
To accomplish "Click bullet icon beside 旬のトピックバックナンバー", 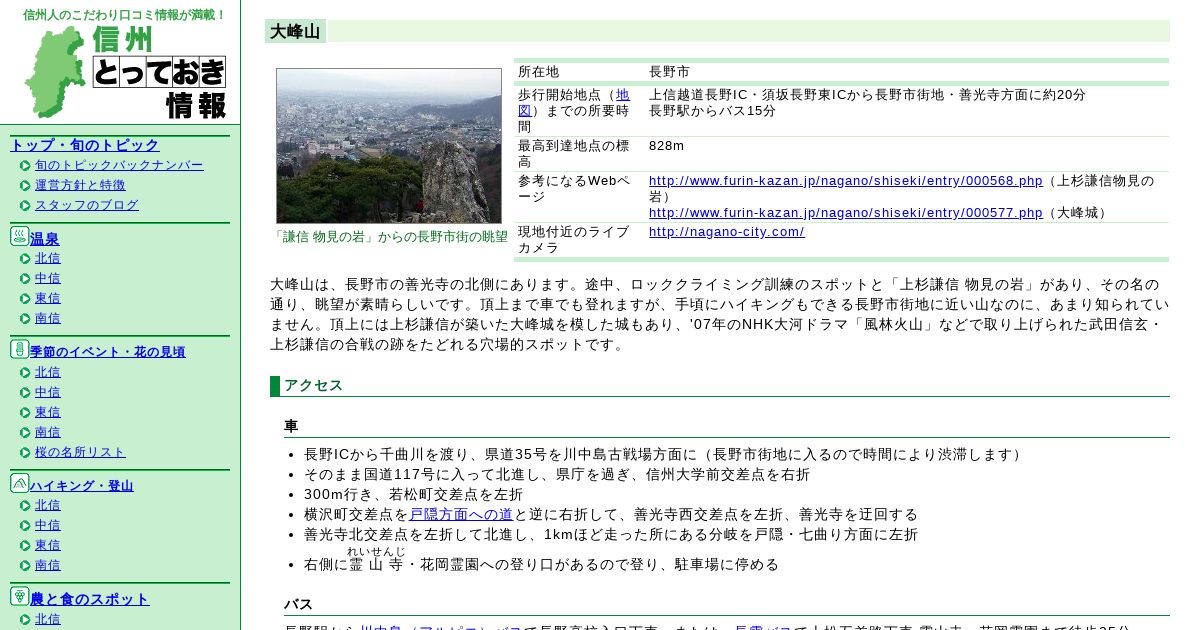I will pyautogui.click(x=25, y=166).
